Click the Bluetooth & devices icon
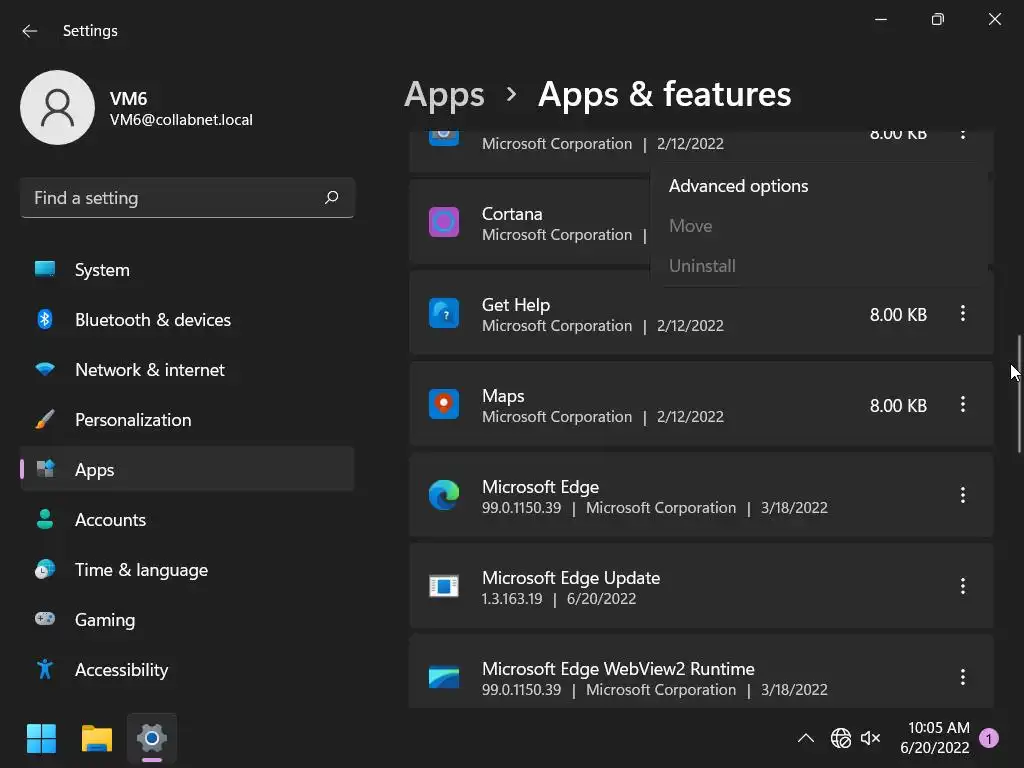This screenshot has height=768, width=1024. coord(45,319)
